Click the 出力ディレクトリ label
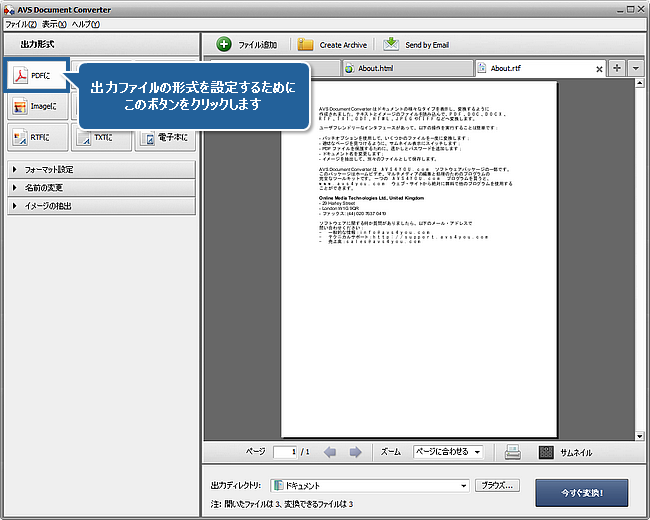The height and width of the screenshot is (520, 650). click(x=236, y=486)
